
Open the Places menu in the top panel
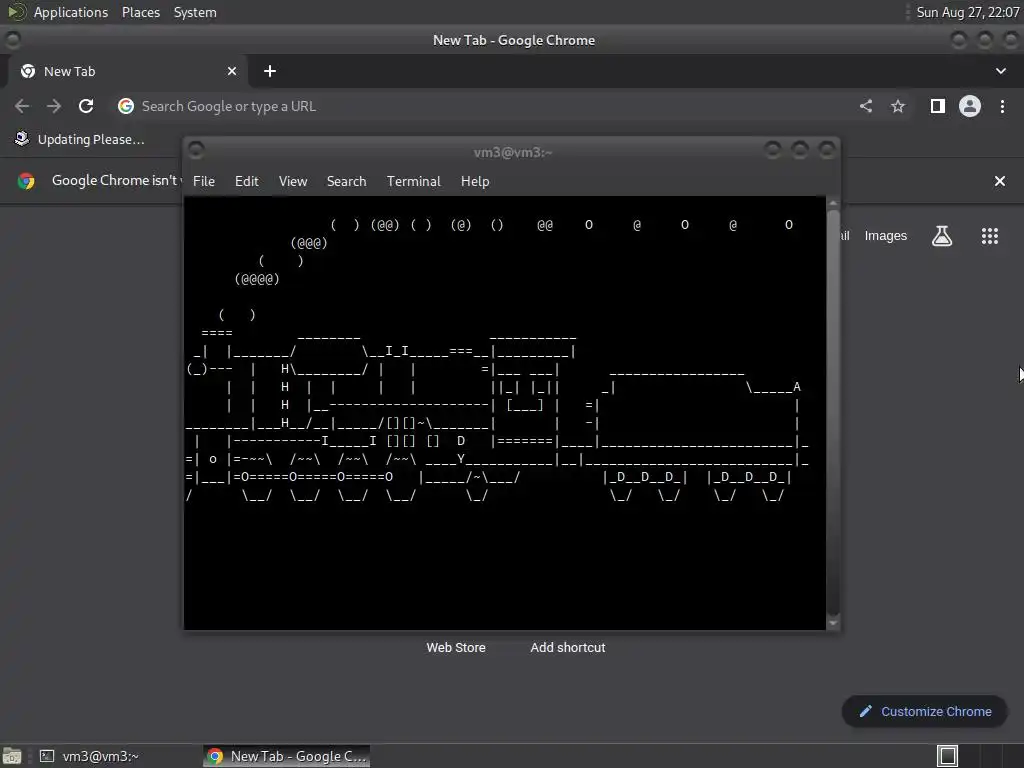140,12
